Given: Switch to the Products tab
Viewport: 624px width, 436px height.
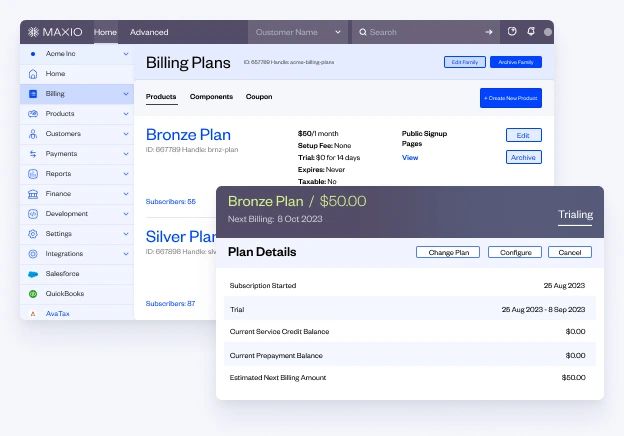Looking at the screenshot, I should pos(161,97).
